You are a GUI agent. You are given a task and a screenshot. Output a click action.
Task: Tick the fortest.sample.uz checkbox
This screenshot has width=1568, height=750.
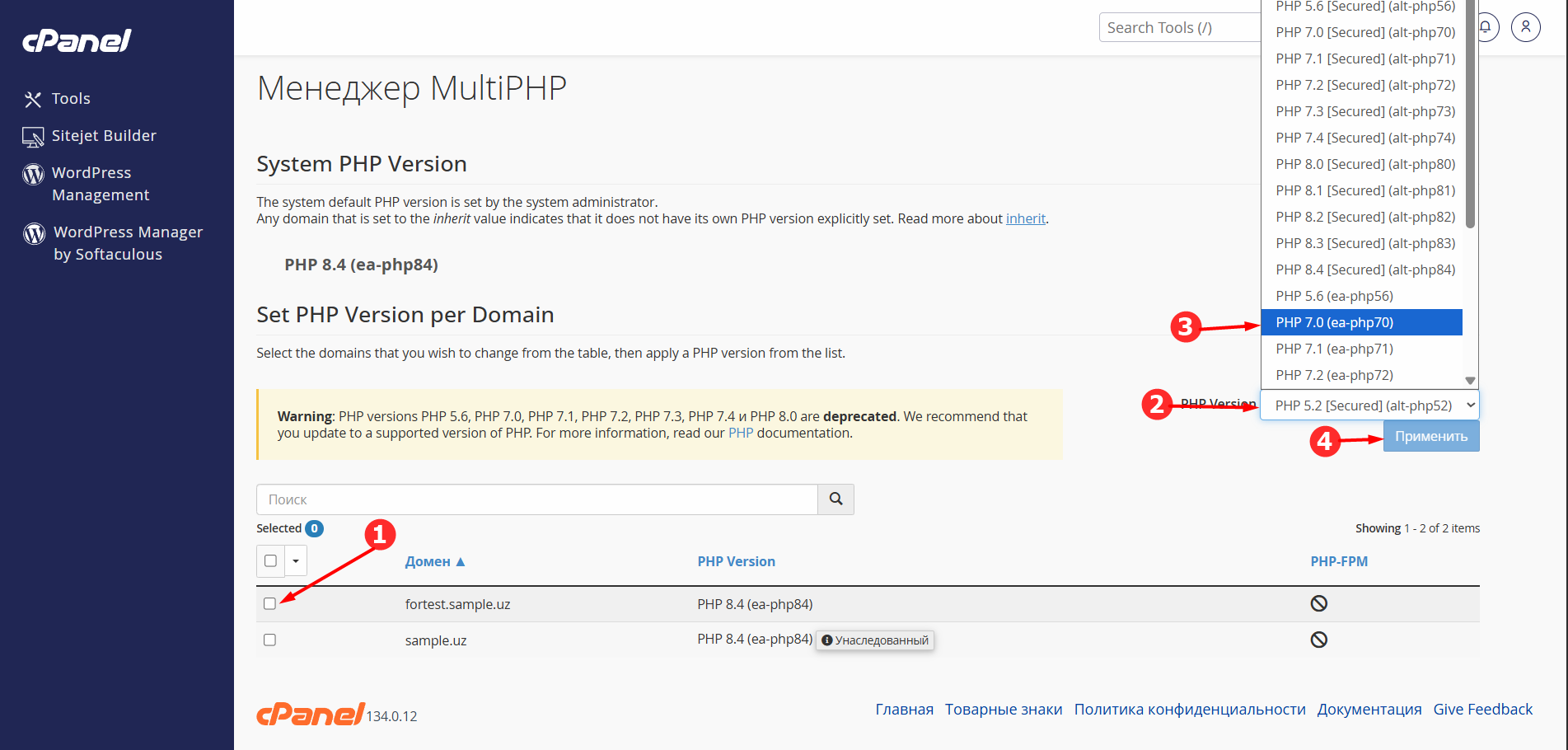(x=269, y=603)
